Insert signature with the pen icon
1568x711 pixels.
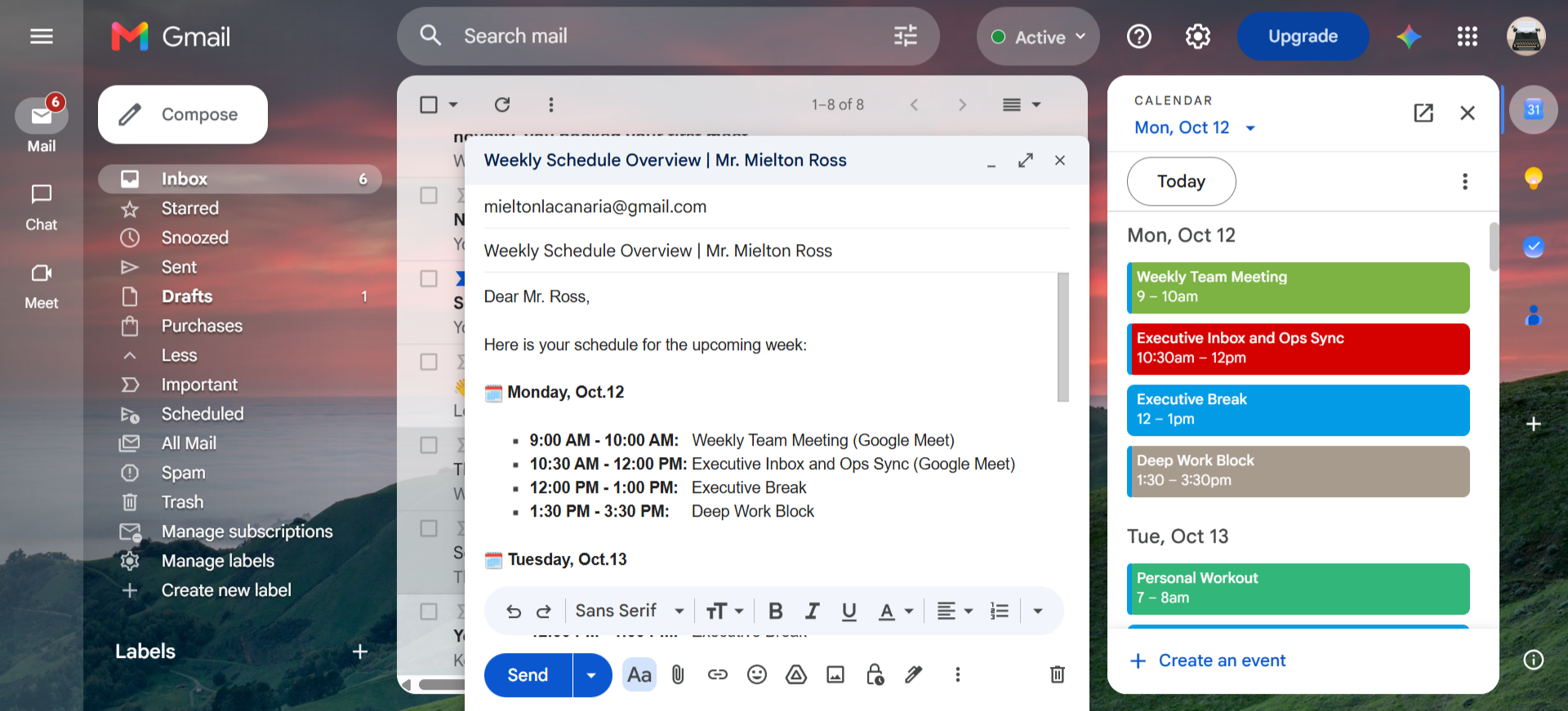pyautogui.click(x=914, y=674)
